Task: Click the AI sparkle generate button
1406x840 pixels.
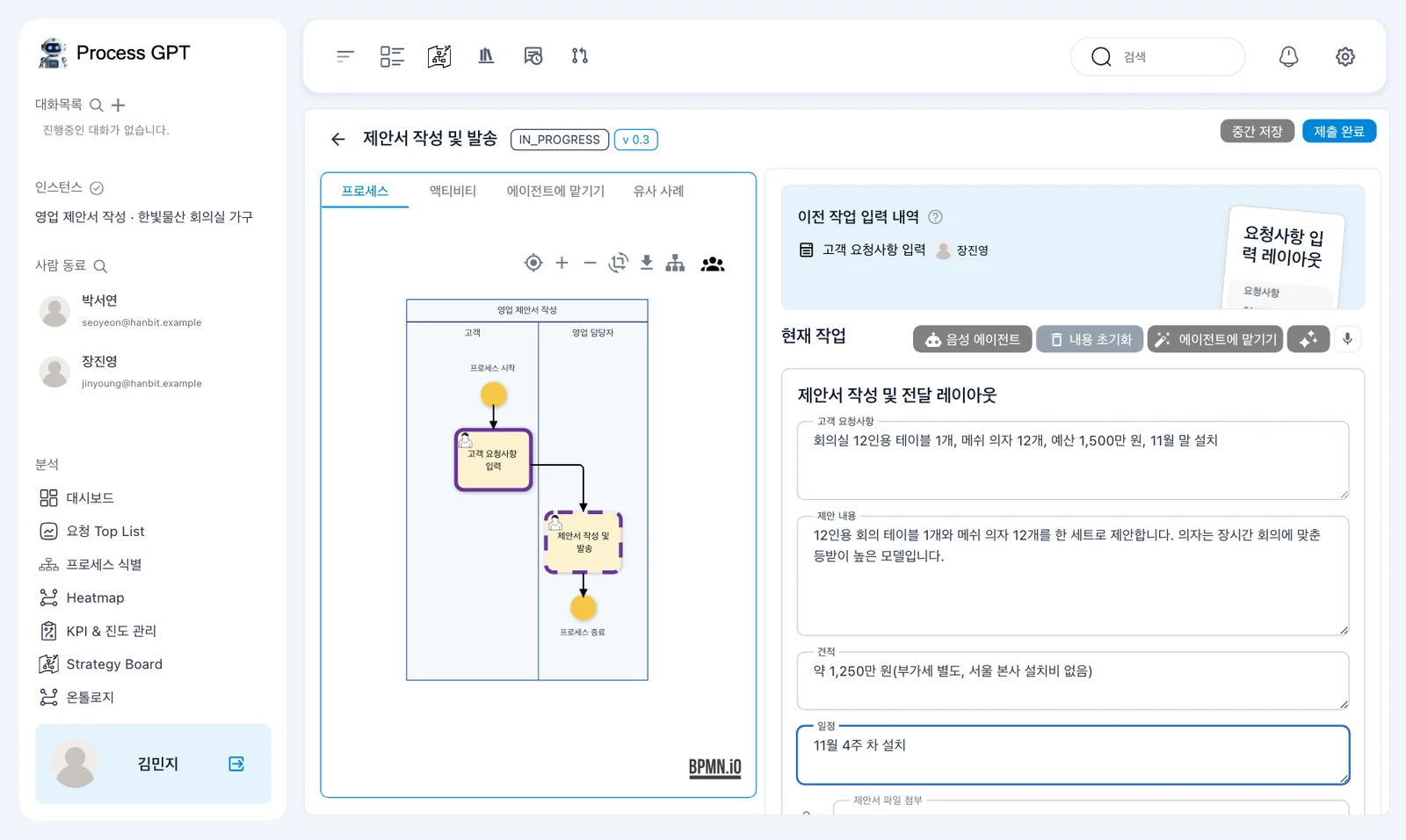Action: point(1308,339)
